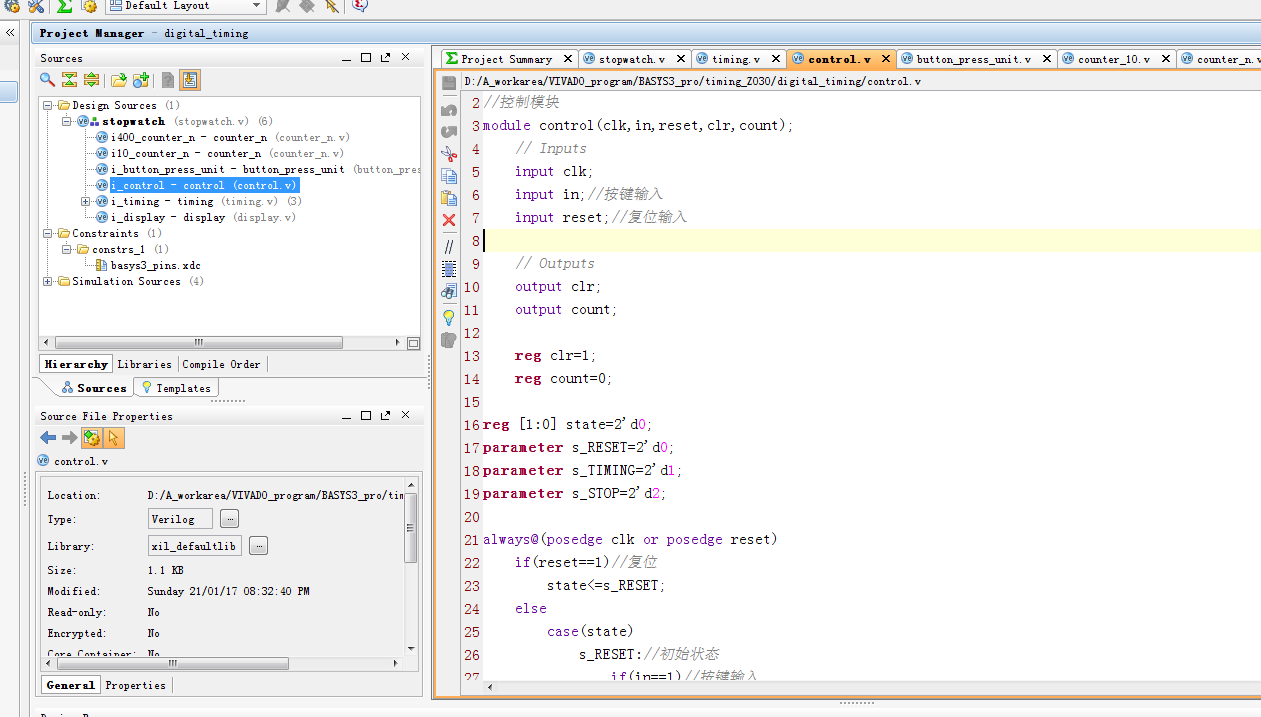Click the binoculars find icon in editor
Image resolution: width=1261 pixels, height=717 pixels.
tap(449, 291)
